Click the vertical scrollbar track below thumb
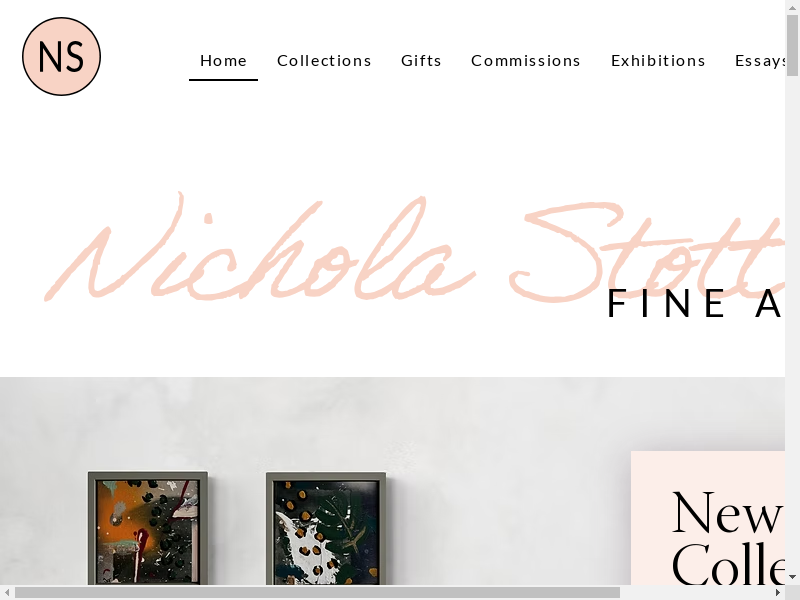Screen dimensions: 800x600 coord(792,323)
